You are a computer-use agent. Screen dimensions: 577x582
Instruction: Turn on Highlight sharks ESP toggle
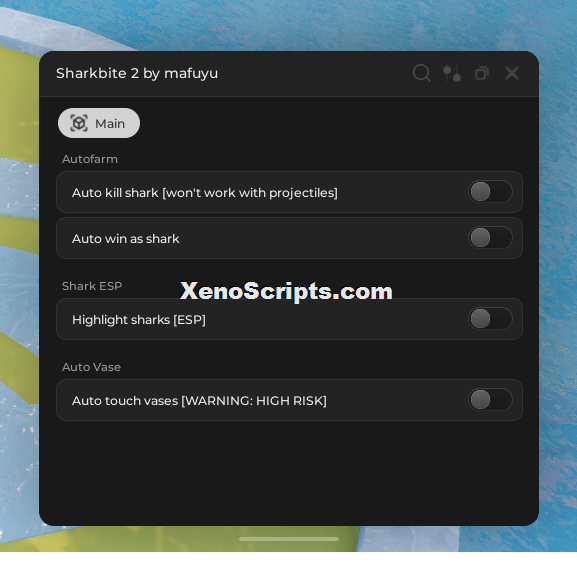coord(490,319)
